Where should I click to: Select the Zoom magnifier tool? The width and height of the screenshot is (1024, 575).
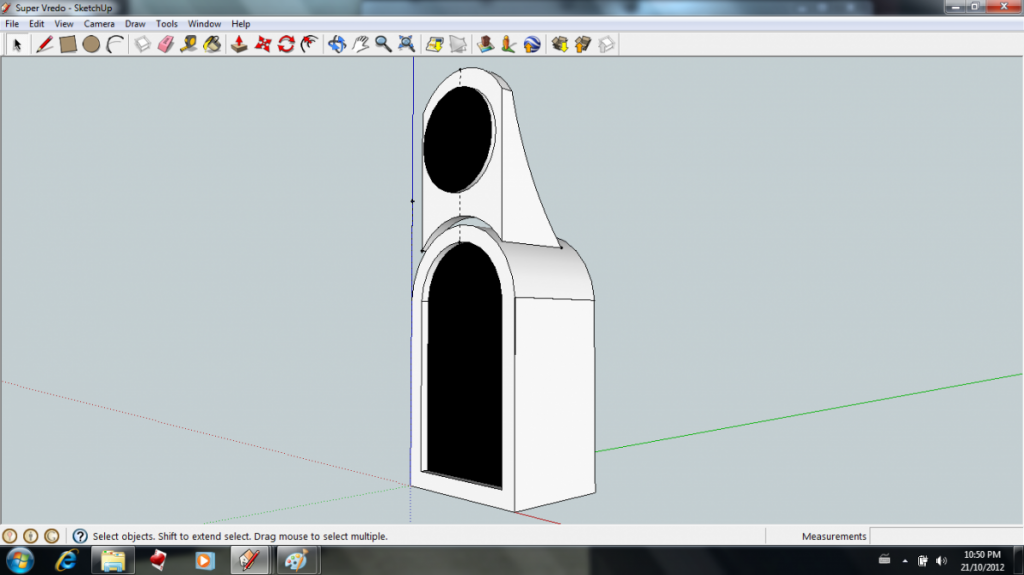click(383, 44)
